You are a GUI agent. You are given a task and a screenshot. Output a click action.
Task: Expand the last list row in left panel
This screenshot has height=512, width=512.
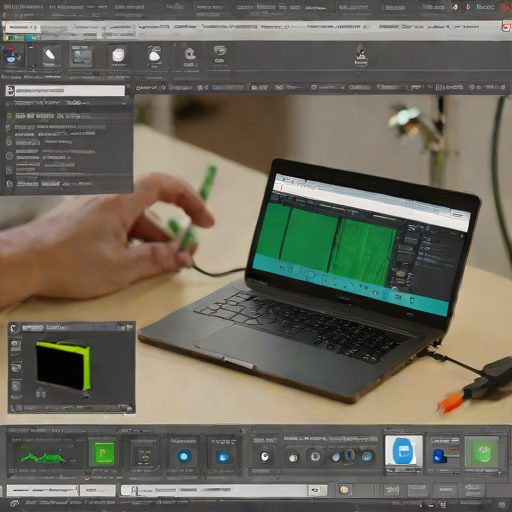coord(67,184)
